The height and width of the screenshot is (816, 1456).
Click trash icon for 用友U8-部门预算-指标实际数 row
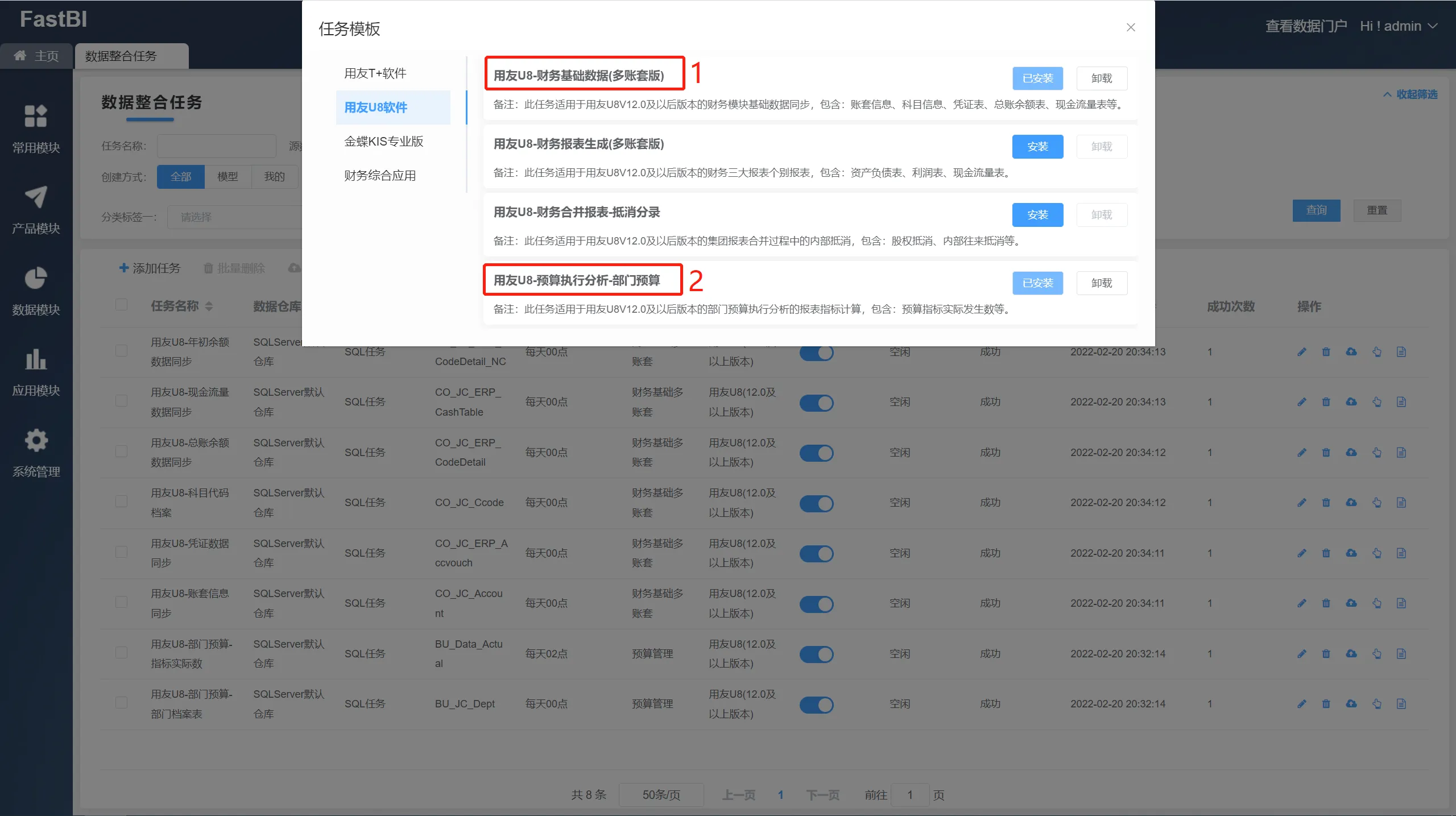pyautogui.click(x=1326, y=654)
